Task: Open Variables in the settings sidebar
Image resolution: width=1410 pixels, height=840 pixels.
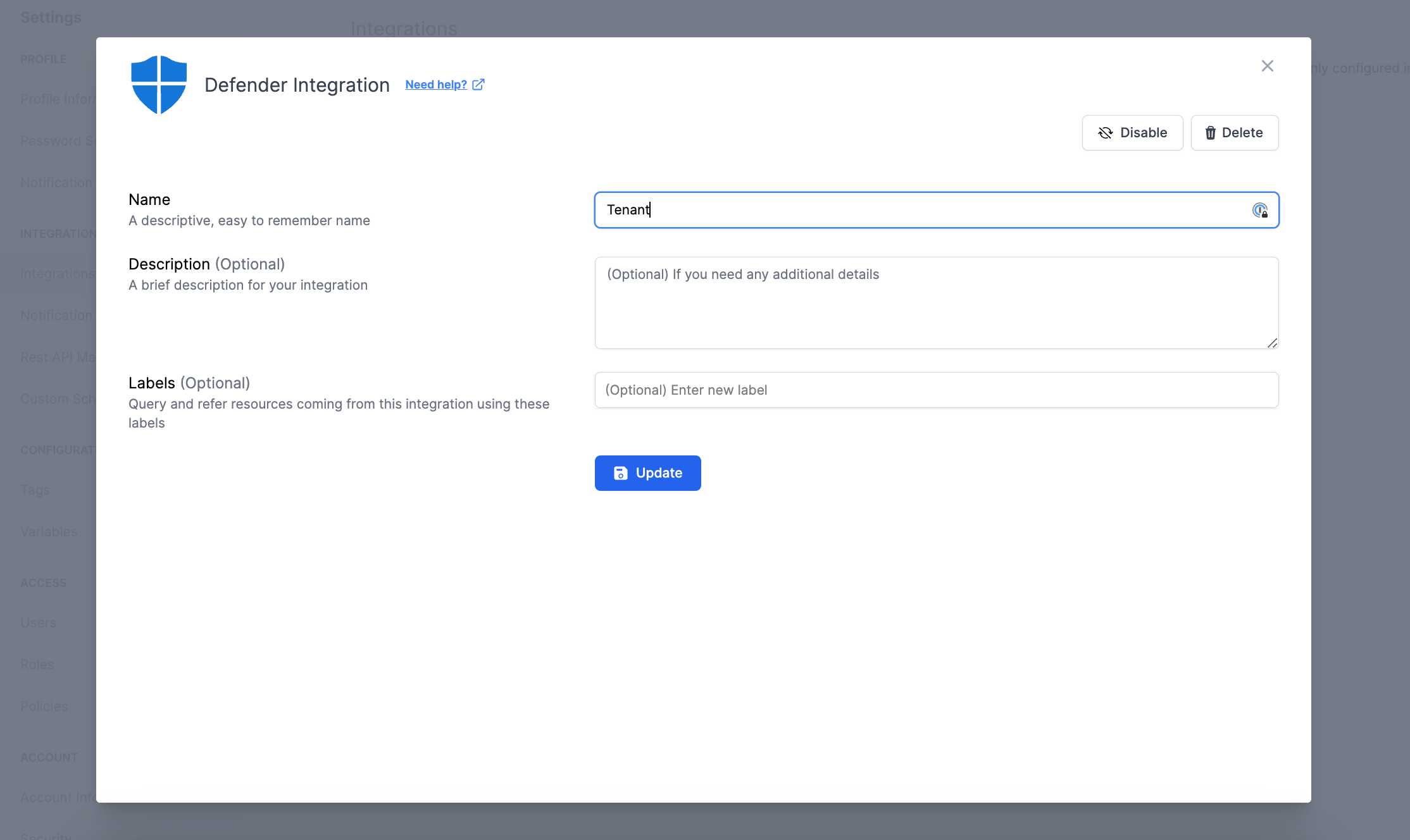Action: coord(49,532)
